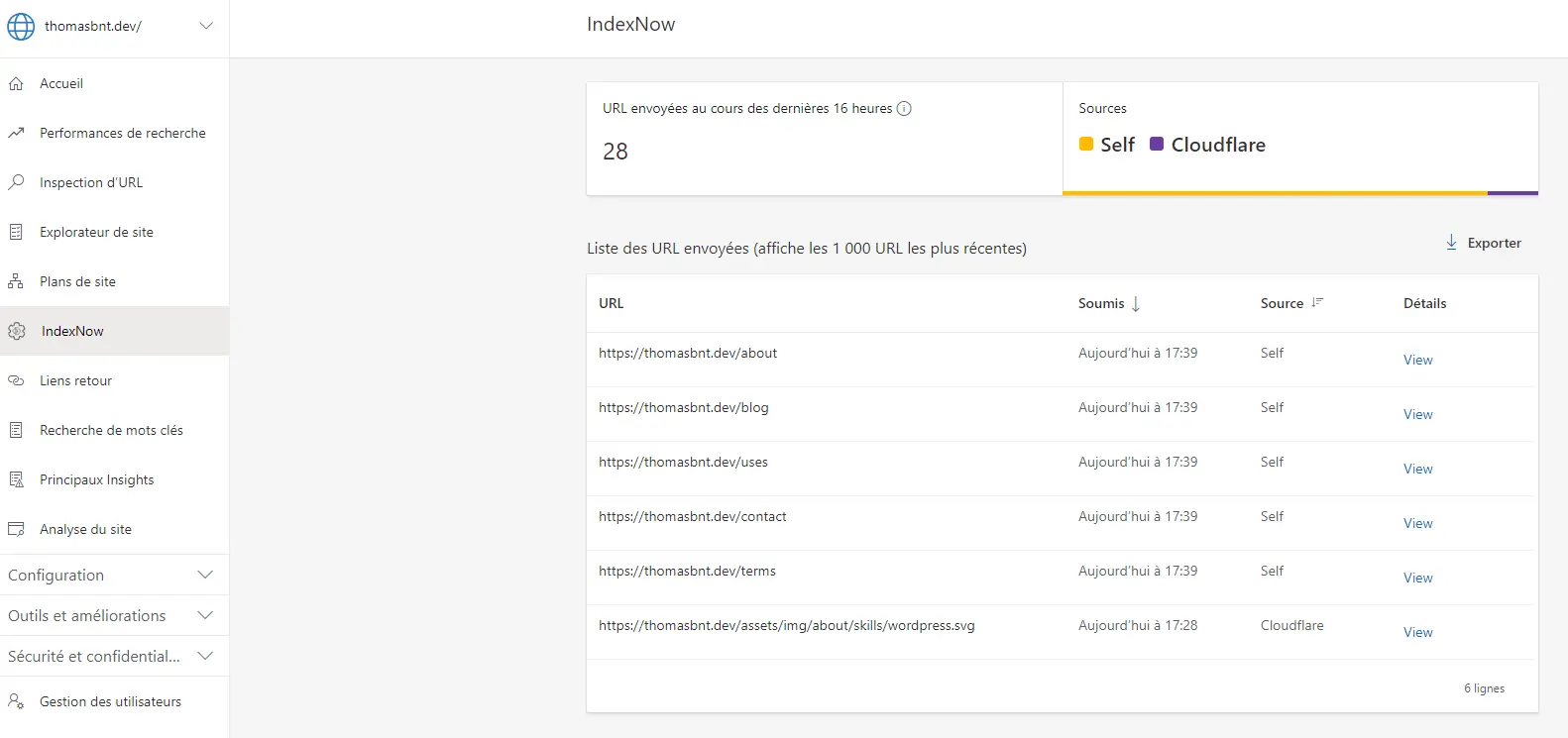
Task: Click the info icon next to 16 heures
Action: tap(904, 109)
